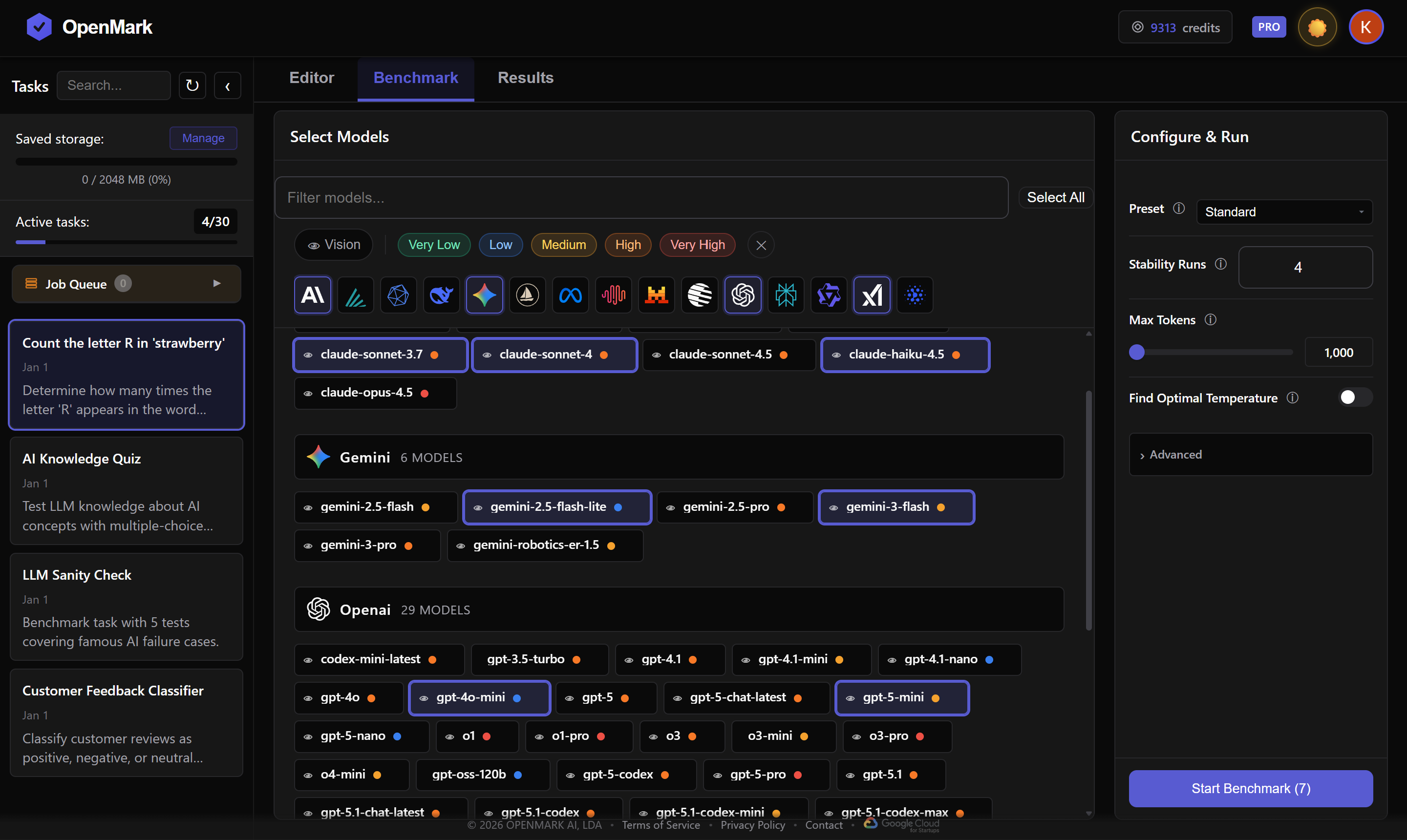This screenshot has width=1407, height=840.
Task: Click the Mistral provider filter icon
Action: click(656, 295)
